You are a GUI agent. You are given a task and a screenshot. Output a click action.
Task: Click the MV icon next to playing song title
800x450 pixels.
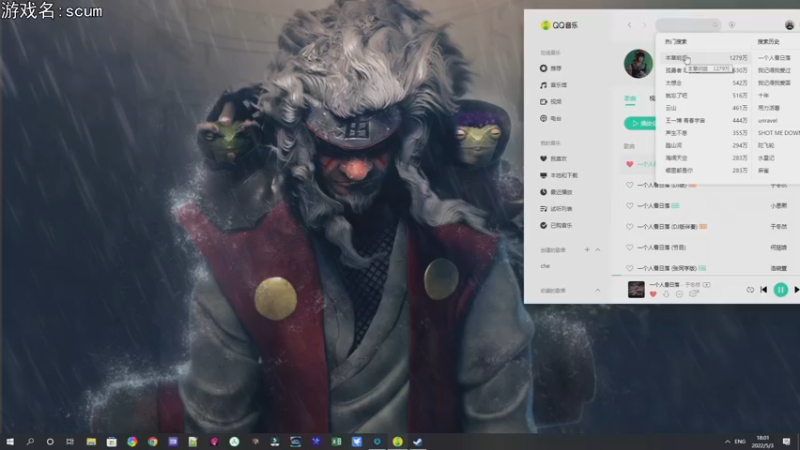coord(707,285)
